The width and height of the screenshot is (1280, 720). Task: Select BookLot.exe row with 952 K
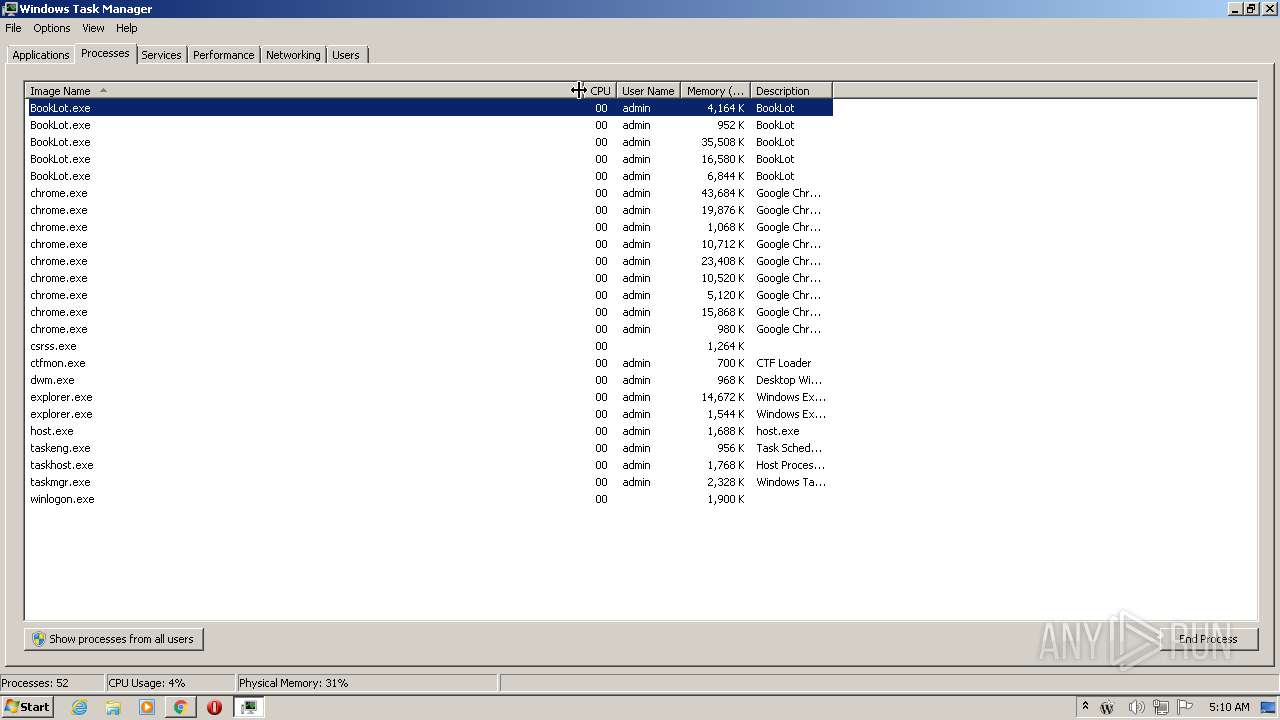429,125
